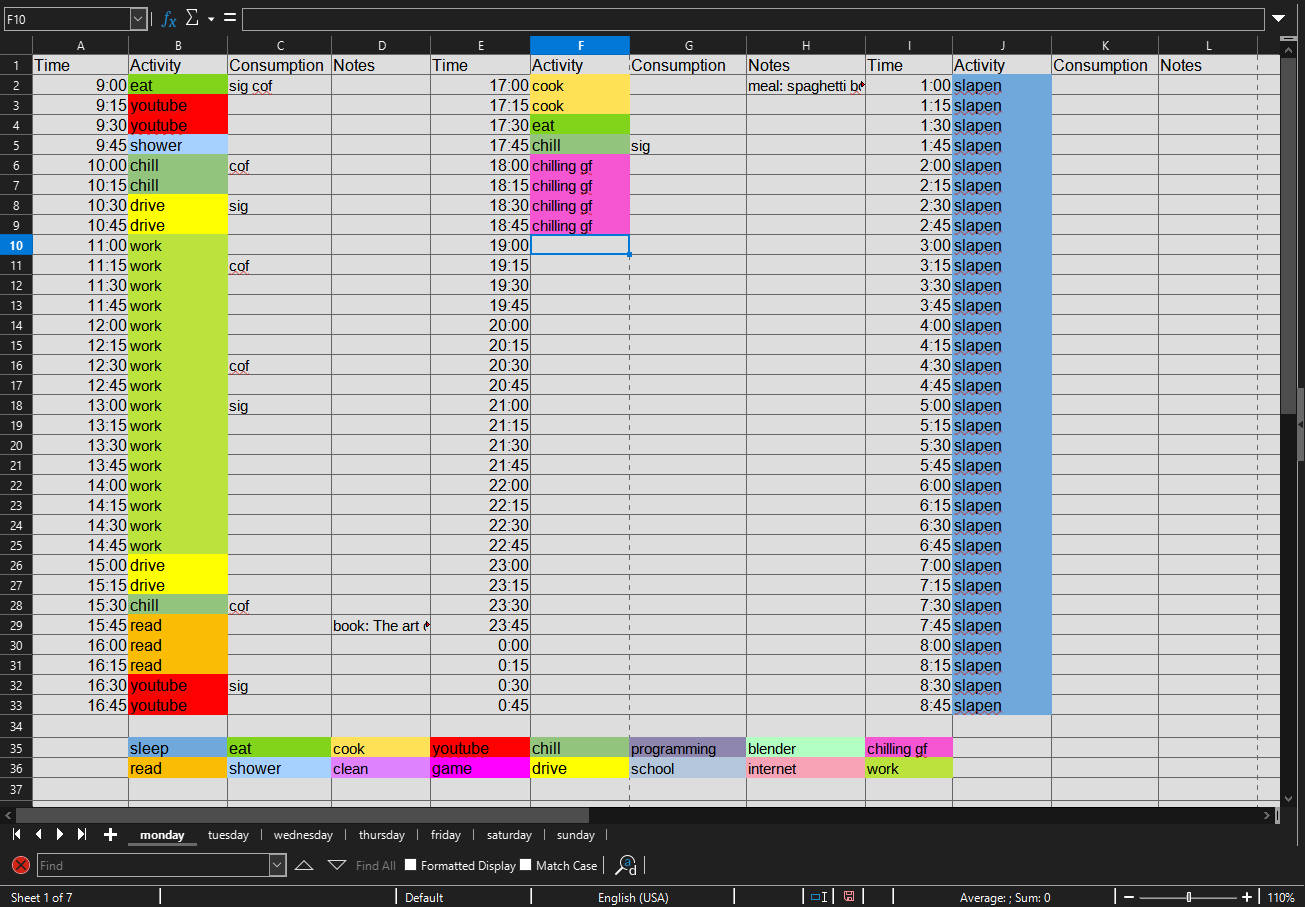The image size is (1305, 907).
Task: Click English (USA) language status field
Action: point(633,897)
